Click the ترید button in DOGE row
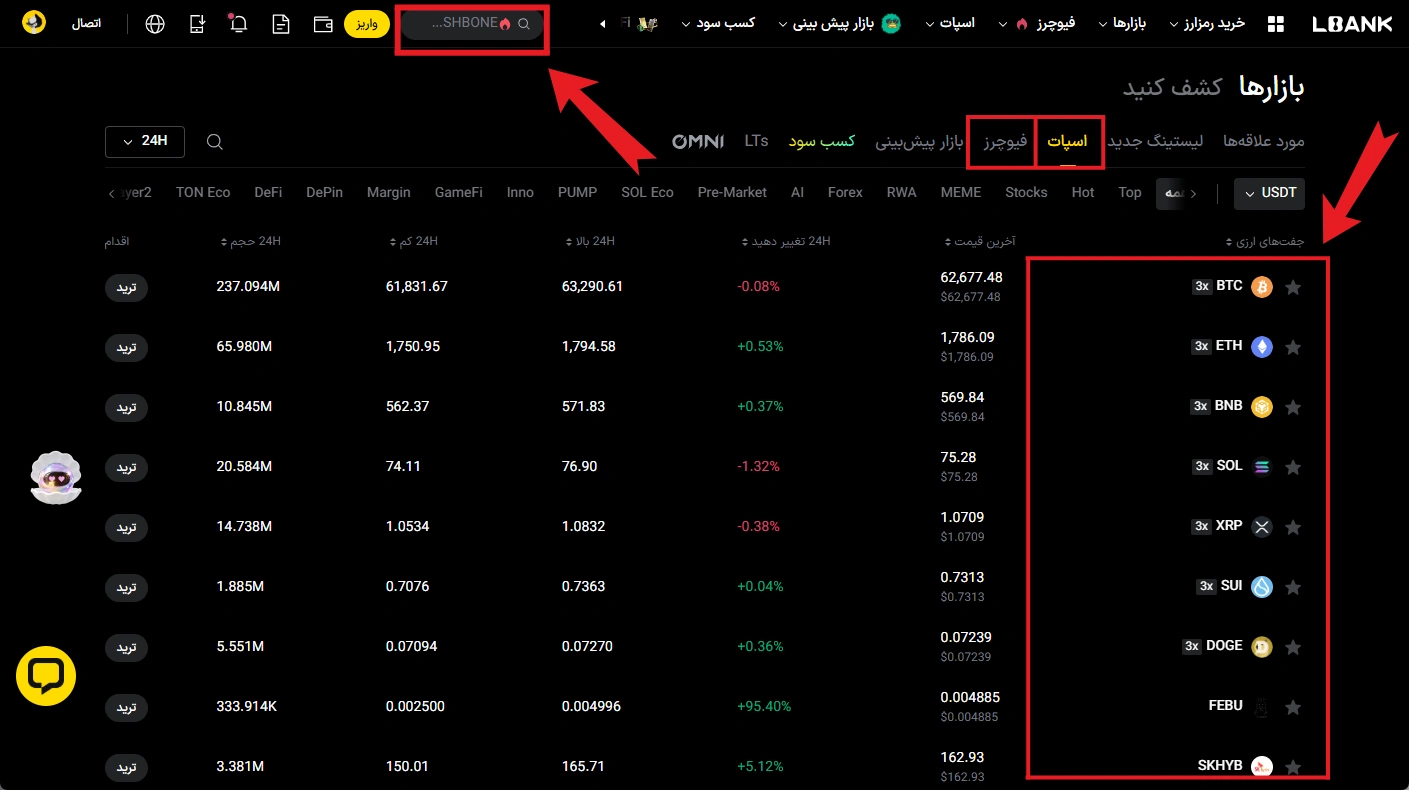 coord(126,648)
